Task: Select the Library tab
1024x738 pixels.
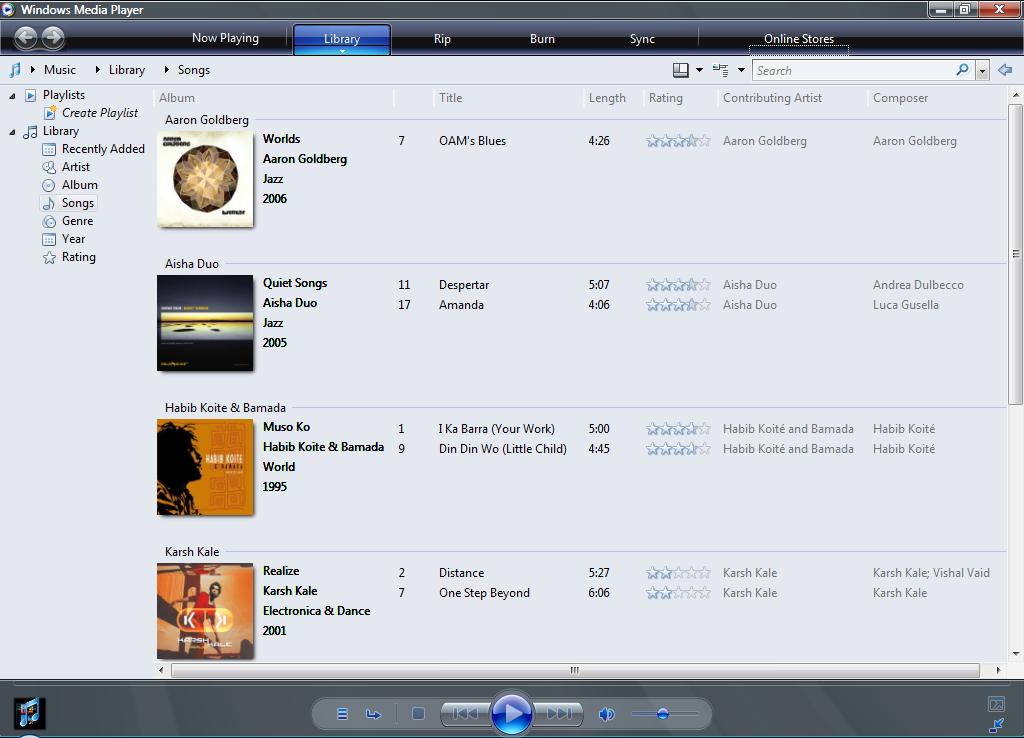Action: 342,39
